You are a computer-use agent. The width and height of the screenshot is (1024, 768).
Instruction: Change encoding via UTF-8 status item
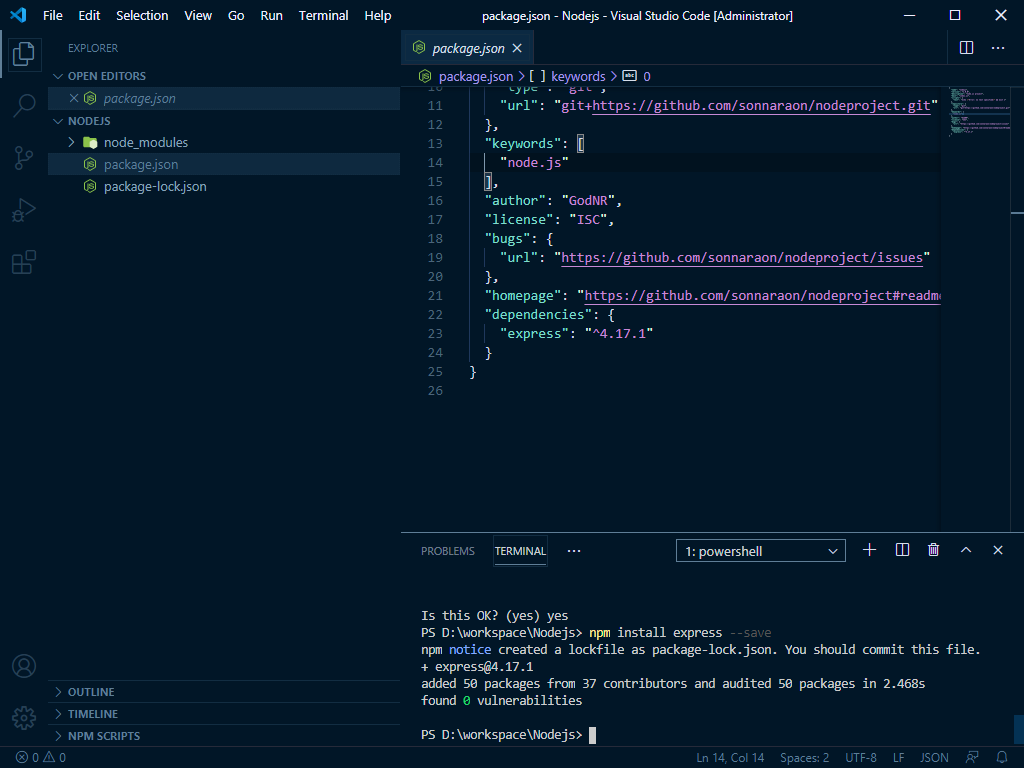click(861, 758)
